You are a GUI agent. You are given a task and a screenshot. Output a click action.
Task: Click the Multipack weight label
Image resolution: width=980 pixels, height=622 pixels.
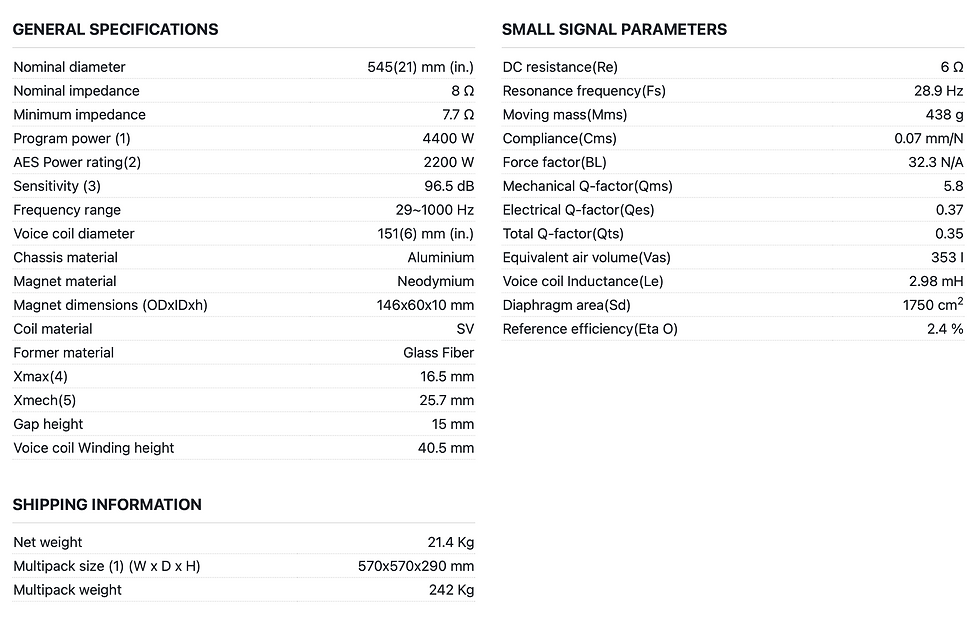click(67, 590)
